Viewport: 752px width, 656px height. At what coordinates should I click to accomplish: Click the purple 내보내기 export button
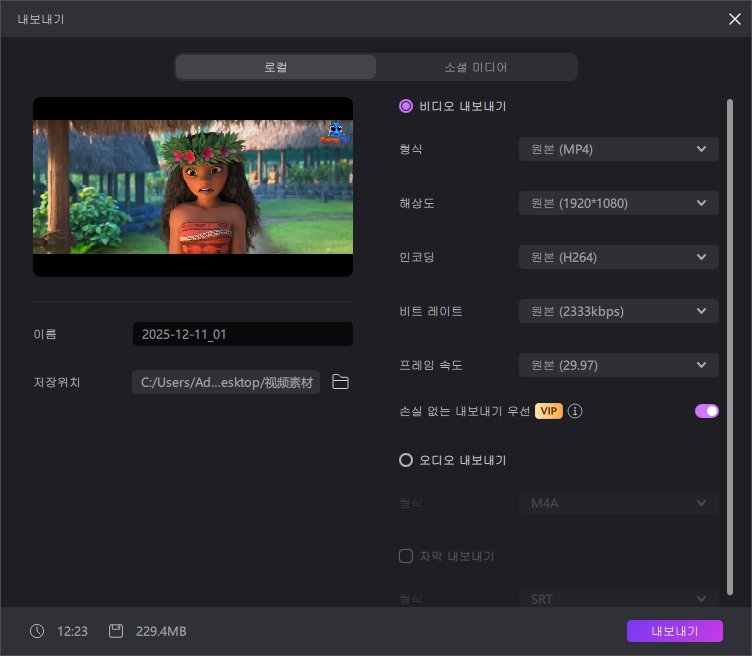pyautogui.click(x=675, y=631)
